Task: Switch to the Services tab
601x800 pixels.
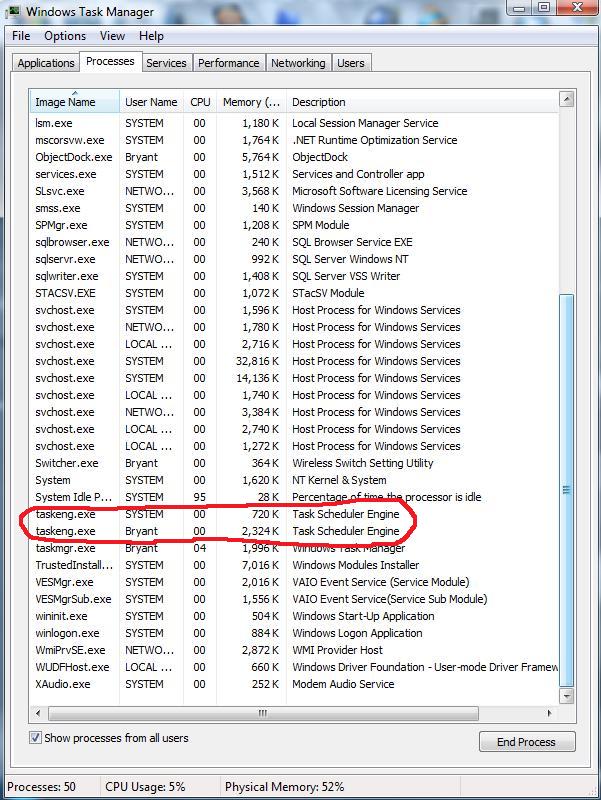Action: [166, 63]
